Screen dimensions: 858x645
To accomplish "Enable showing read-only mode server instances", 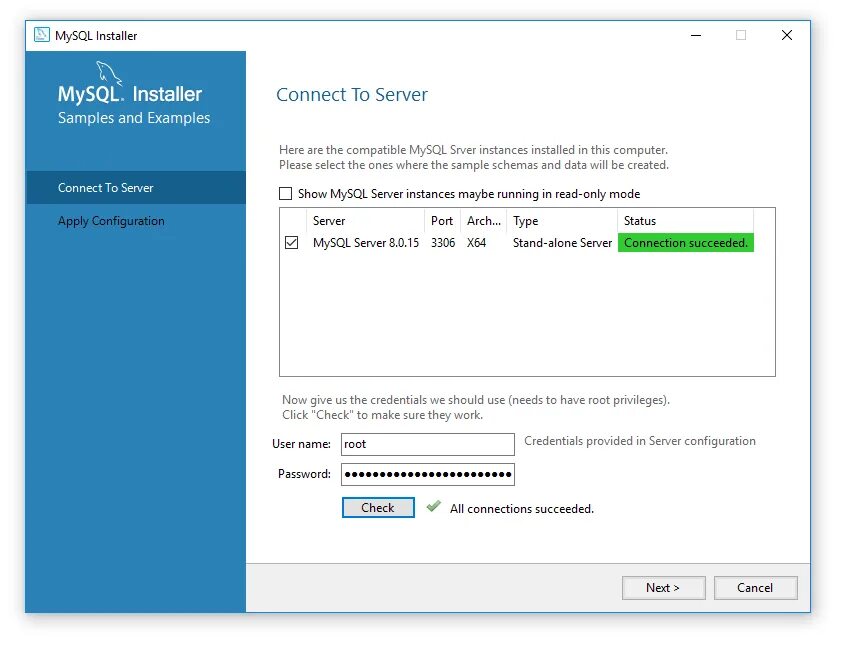I will pos(286,194).
